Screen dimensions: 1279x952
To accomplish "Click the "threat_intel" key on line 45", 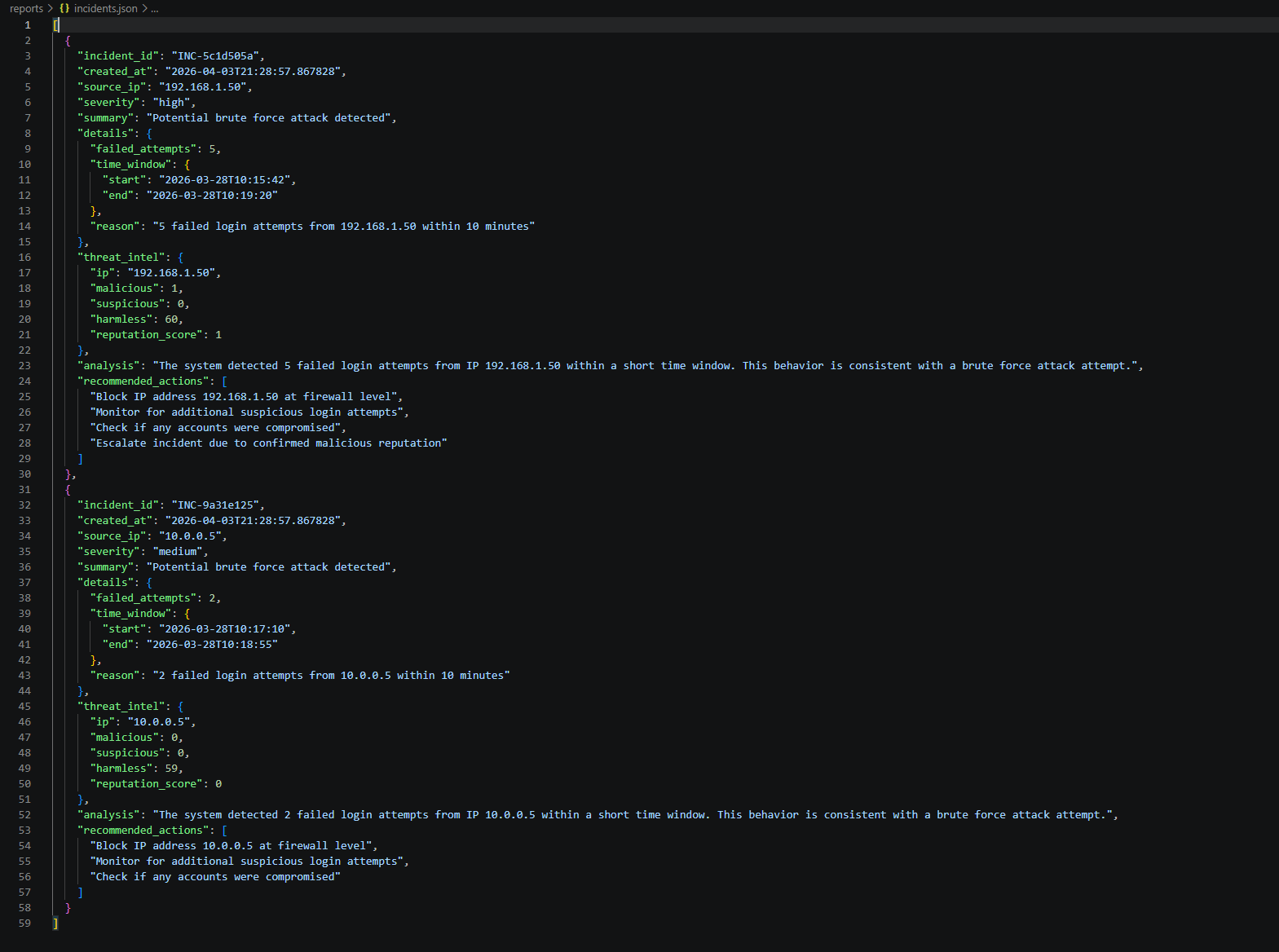I will tap(121, 706).
